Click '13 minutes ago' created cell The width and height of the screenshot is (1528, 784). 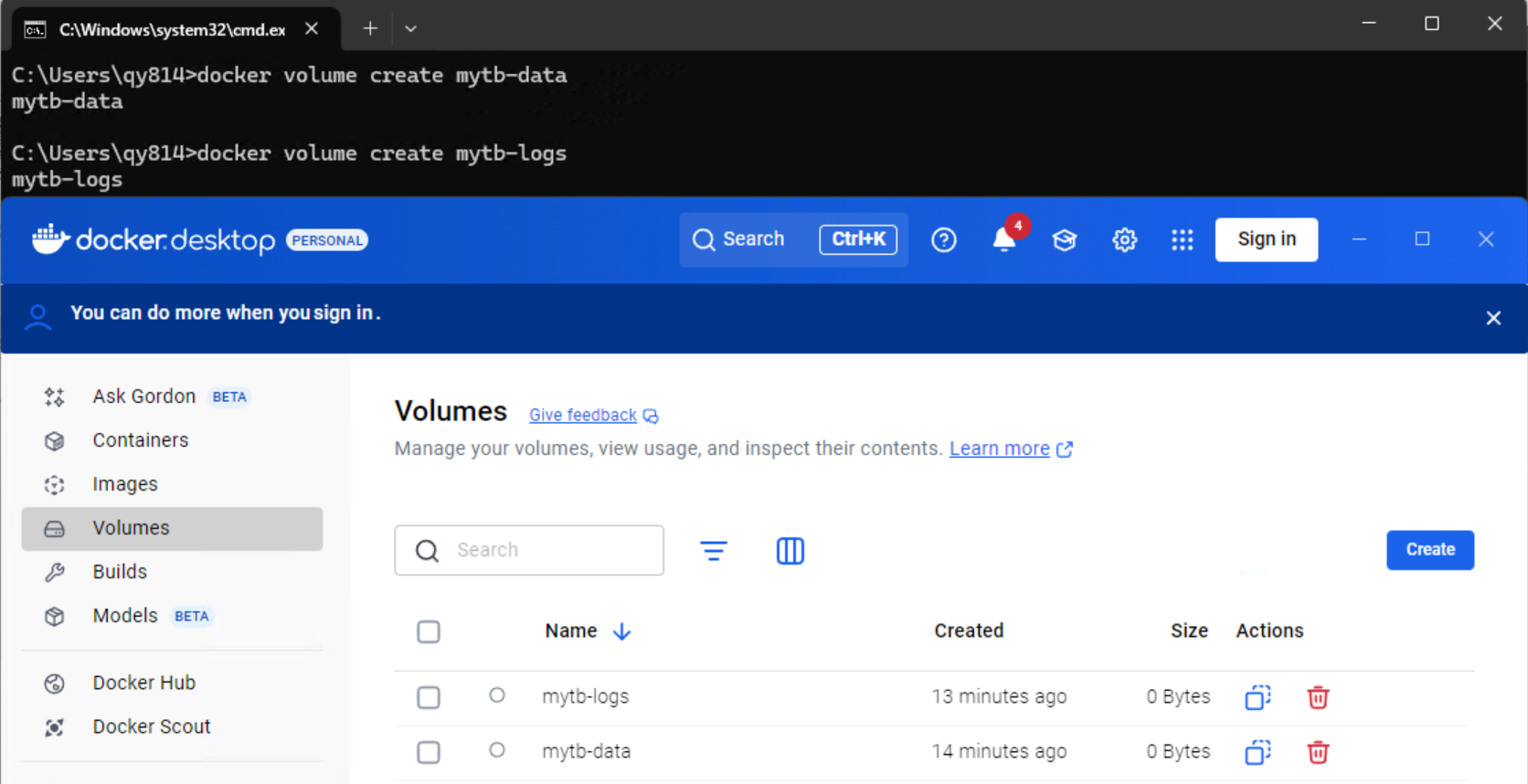click(999, 696)
